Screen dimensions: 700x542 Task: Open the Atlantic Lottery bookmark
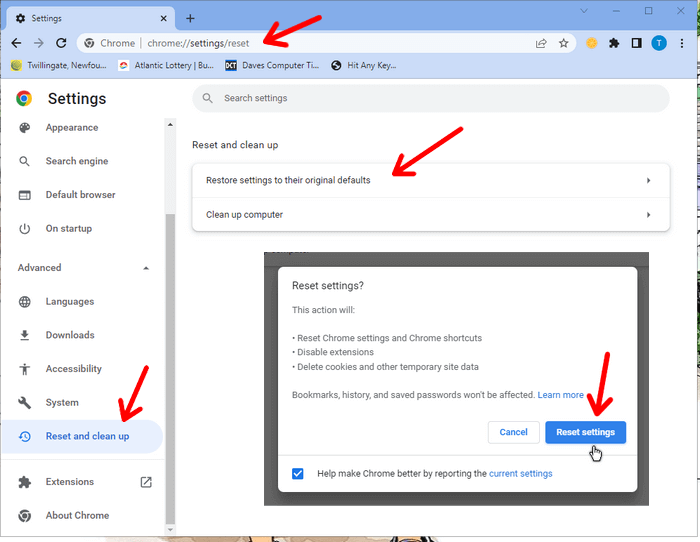tap(166, 65)
